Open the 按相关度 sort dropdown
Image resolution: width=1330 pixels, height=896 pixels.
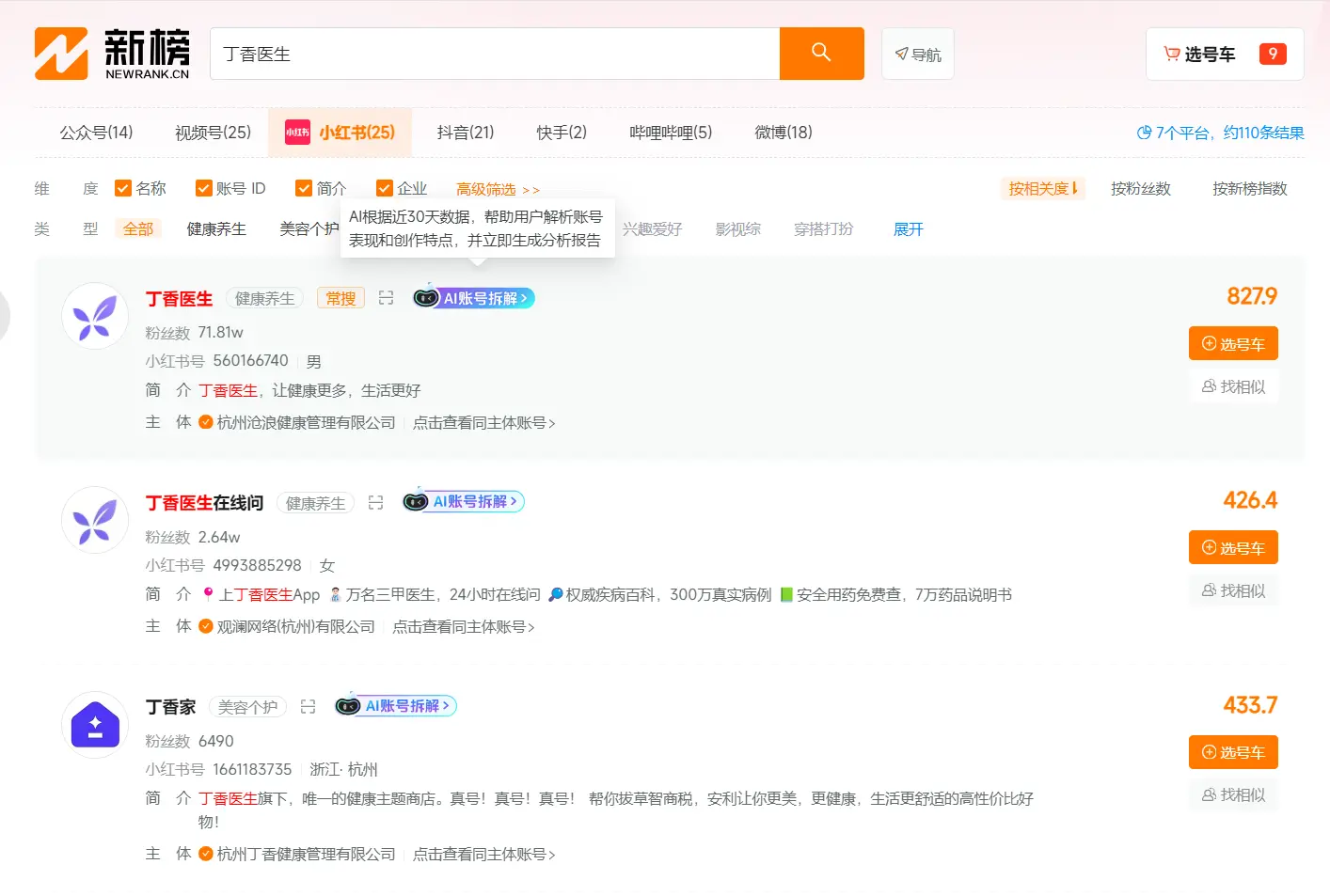tap(1042, 188)
